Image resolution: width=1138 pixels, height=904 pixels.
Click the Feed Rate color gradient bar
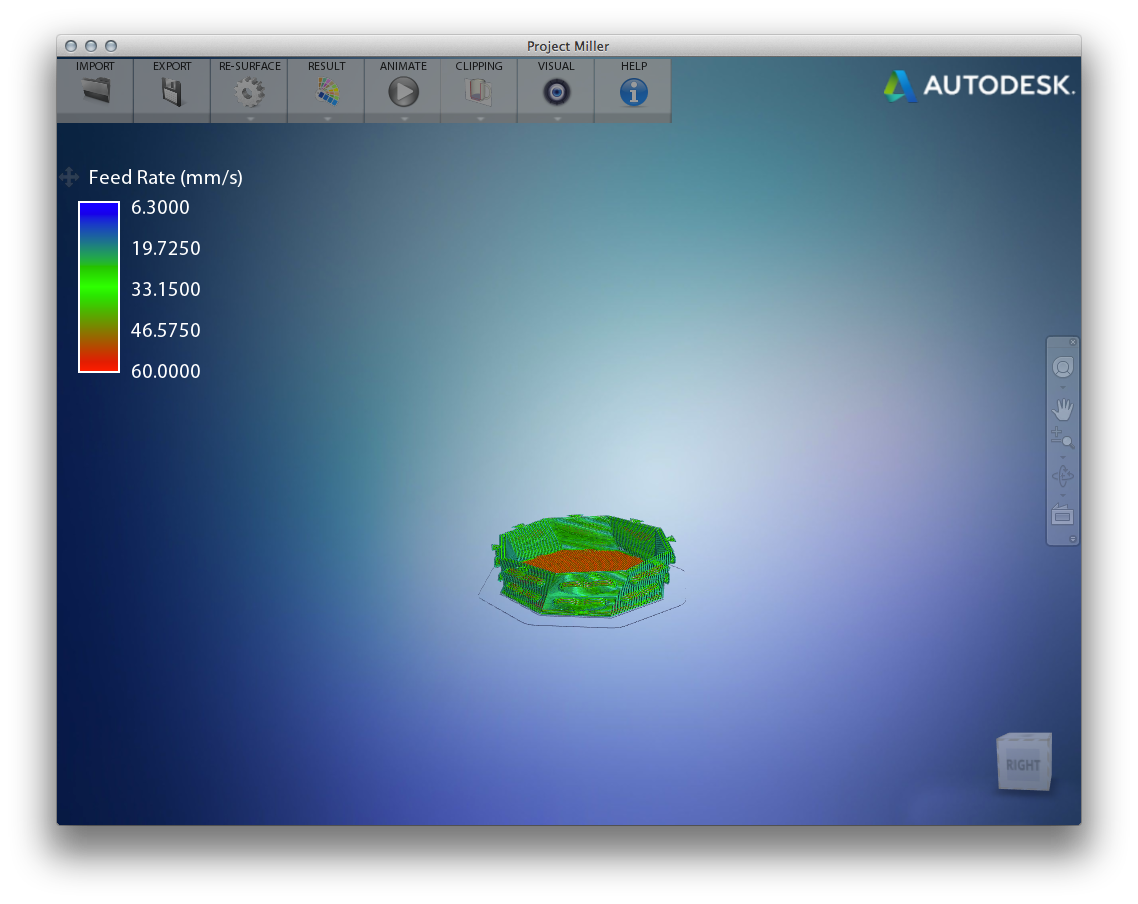pos(99,287)
